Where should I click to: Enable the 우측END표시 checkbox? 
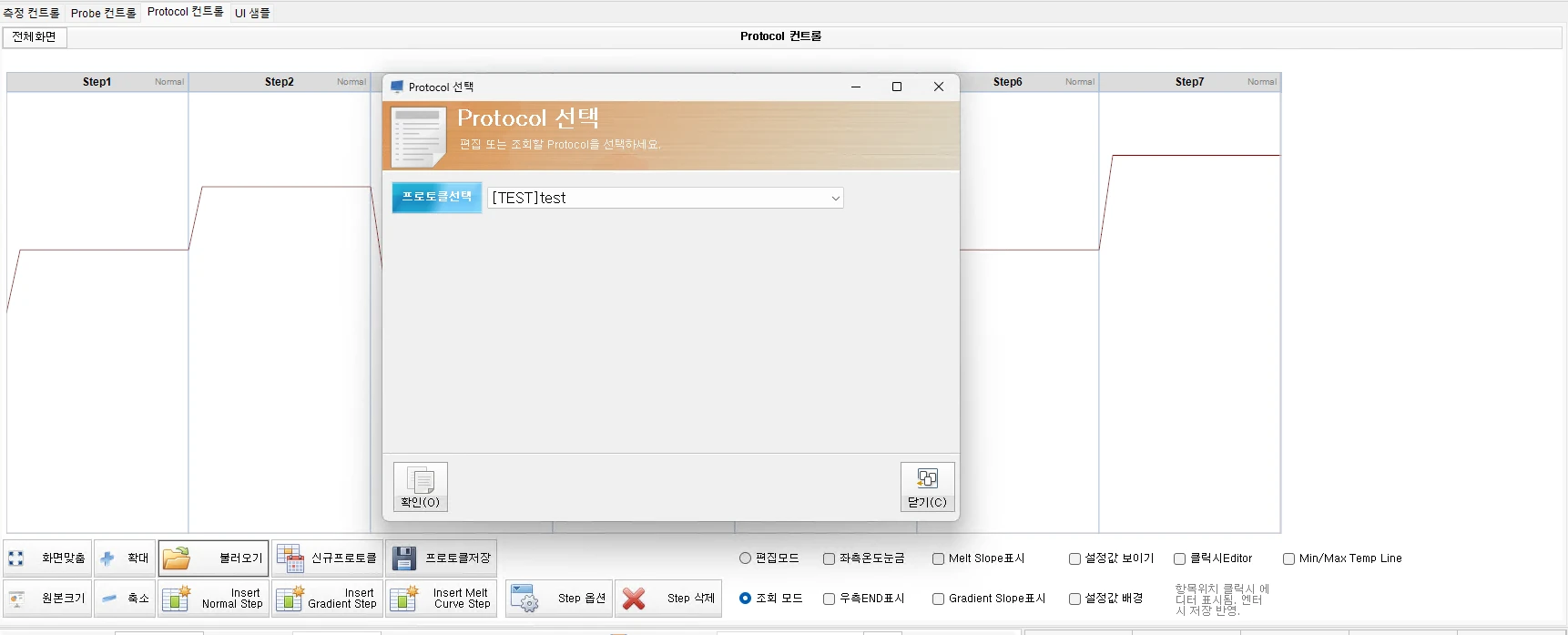coord(829,599)
